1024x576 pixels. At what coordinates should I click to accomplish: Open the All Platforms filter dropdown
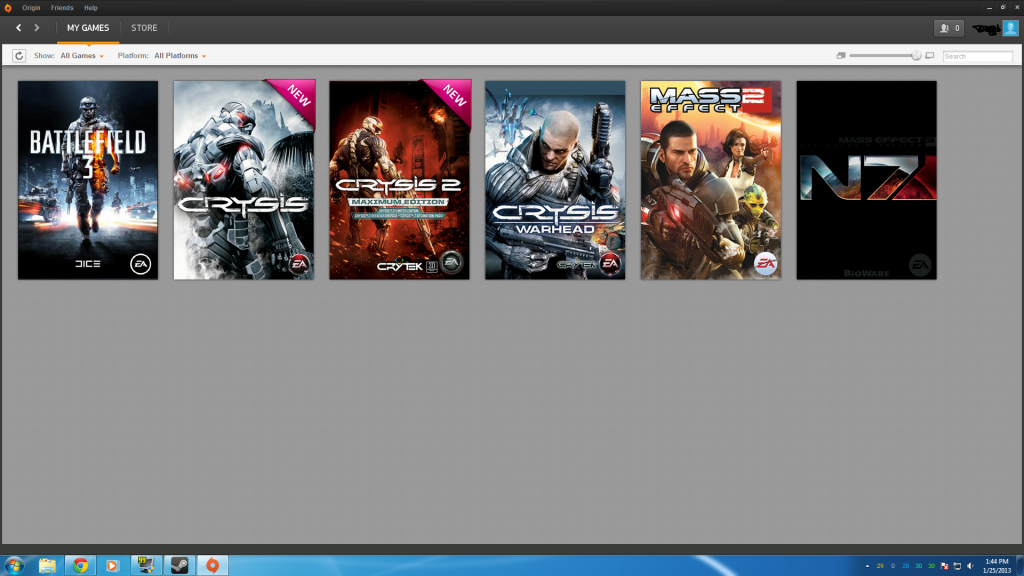tap(180, 56)
